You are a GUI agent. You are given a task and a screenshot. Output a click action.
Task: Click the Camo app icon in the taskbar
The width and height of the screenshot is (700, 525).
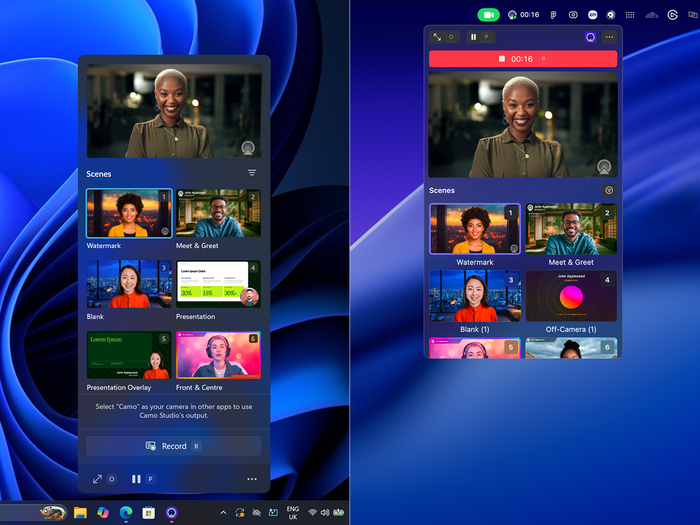tap(171, 512)
